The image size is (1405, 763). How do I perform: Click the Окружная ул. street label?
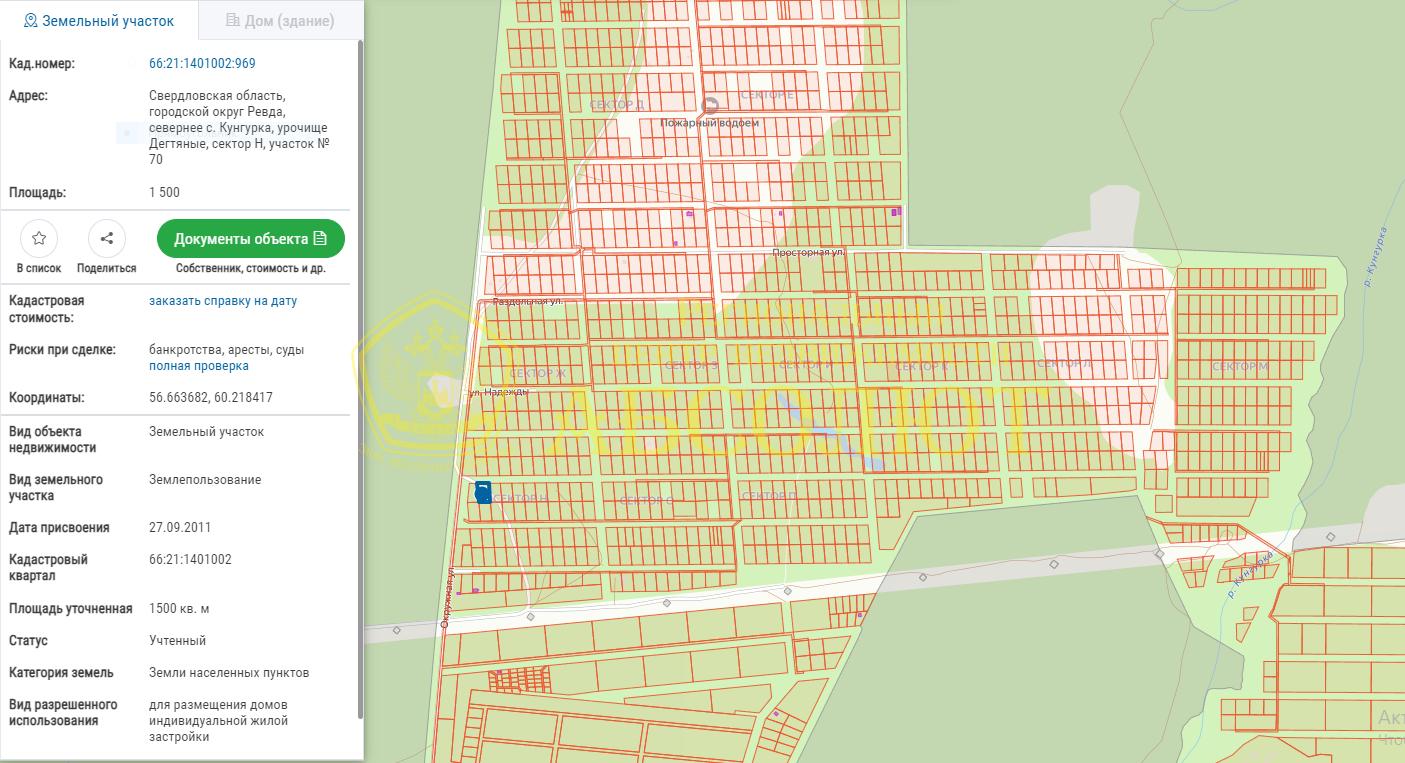pyautogui.click(x=447, y=599)
